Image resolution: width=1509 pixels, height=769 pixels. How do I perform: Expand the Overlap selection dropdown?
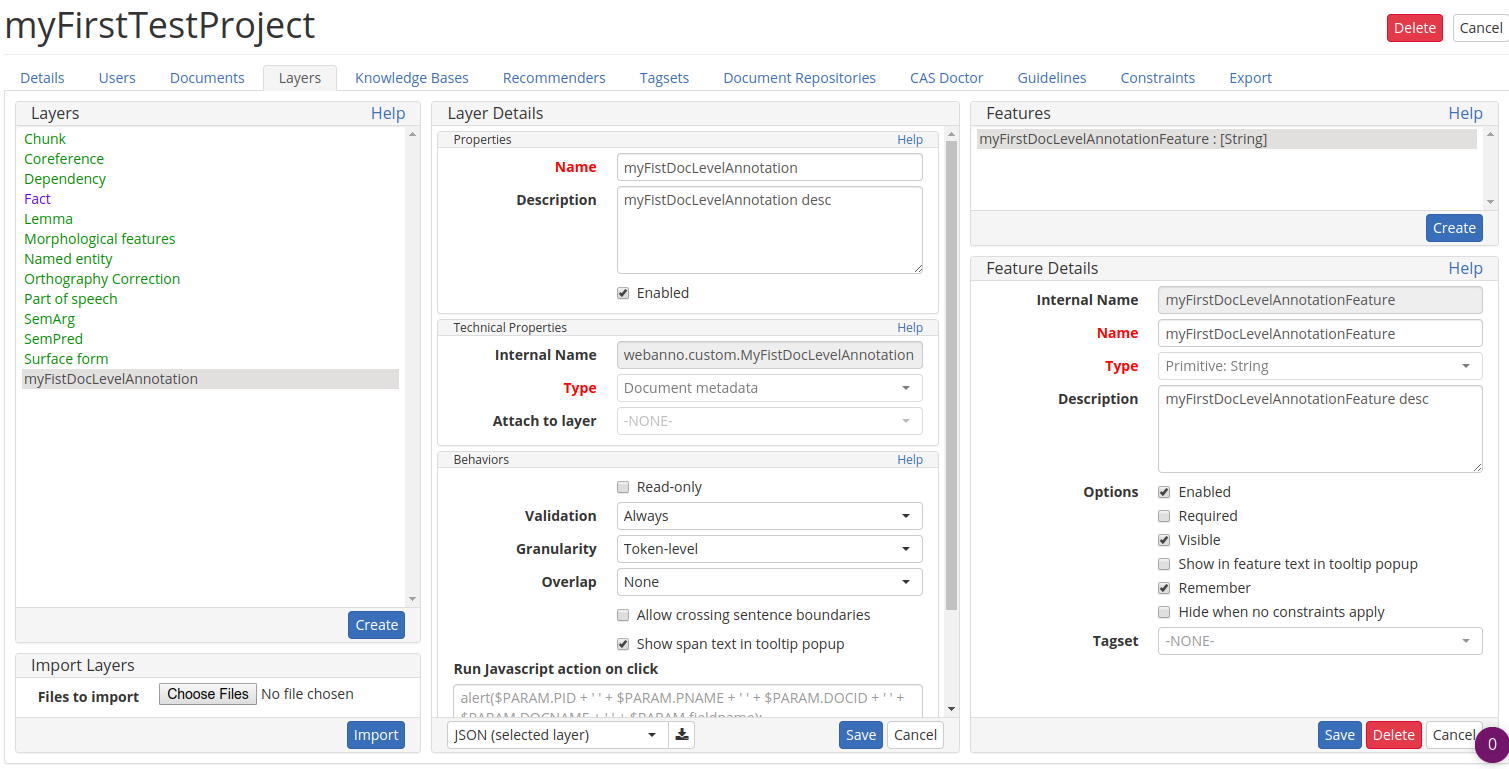[x=769, y=581]
